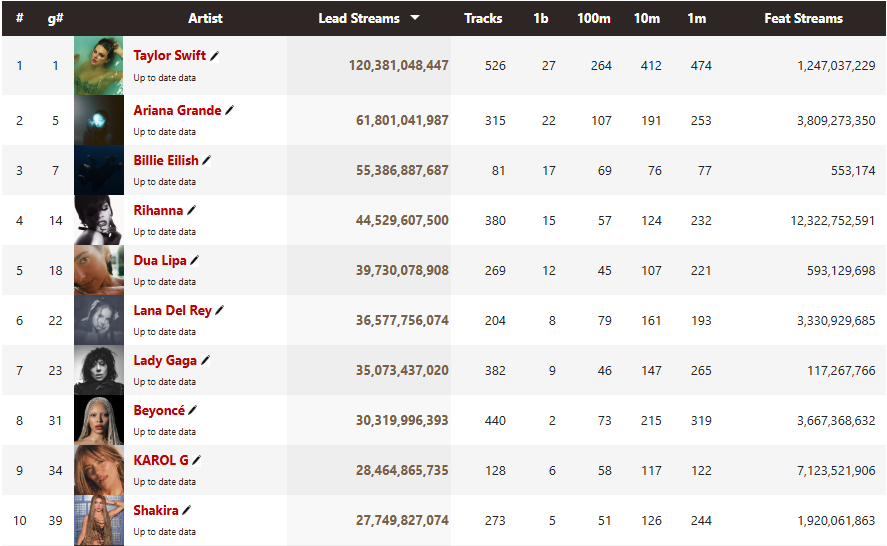
Task: Click the pencil icon next to Billie Eilish
Action: pos(206,161)
